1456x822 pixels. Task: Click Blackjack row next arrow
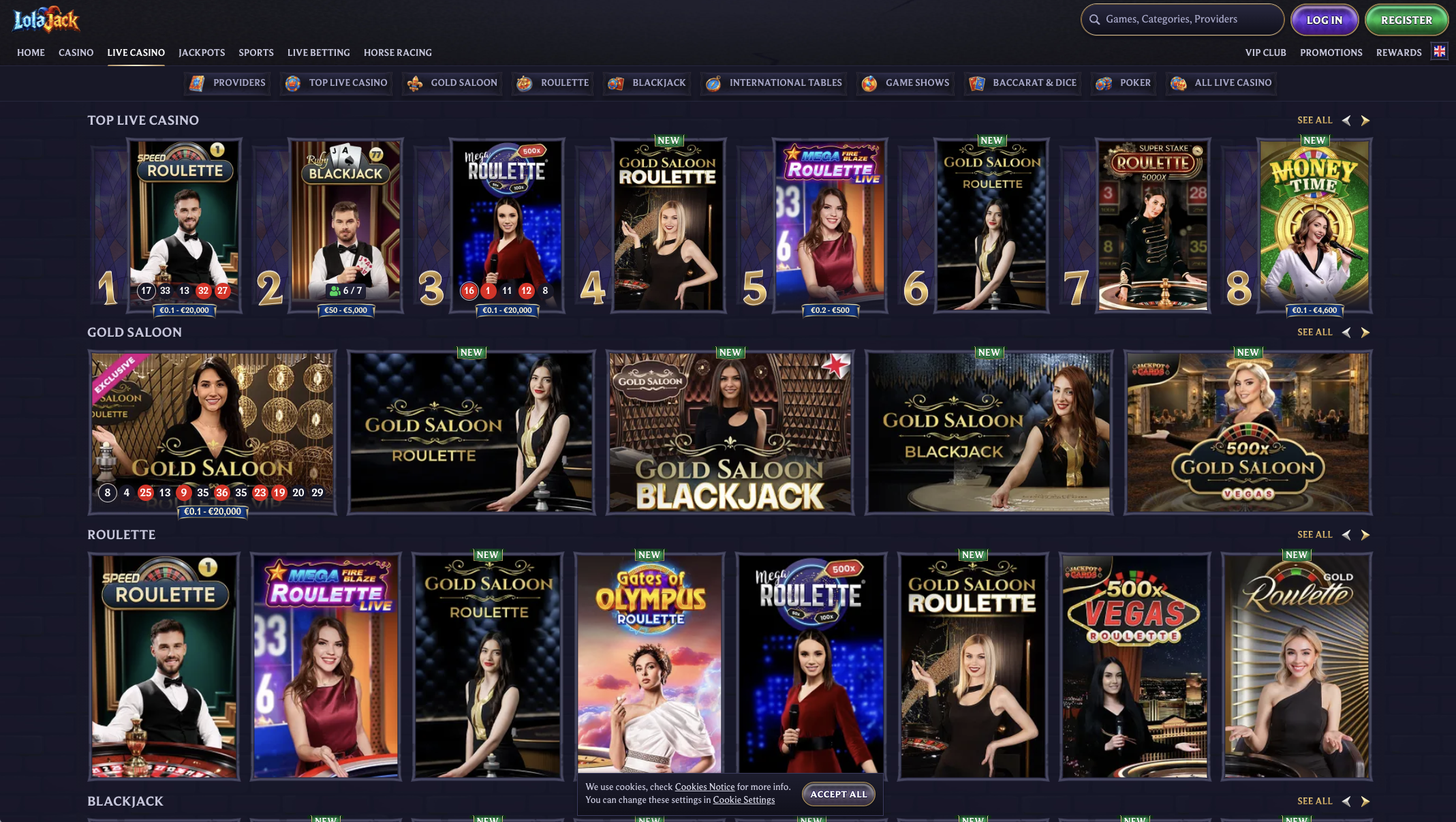click(1365, 802)
